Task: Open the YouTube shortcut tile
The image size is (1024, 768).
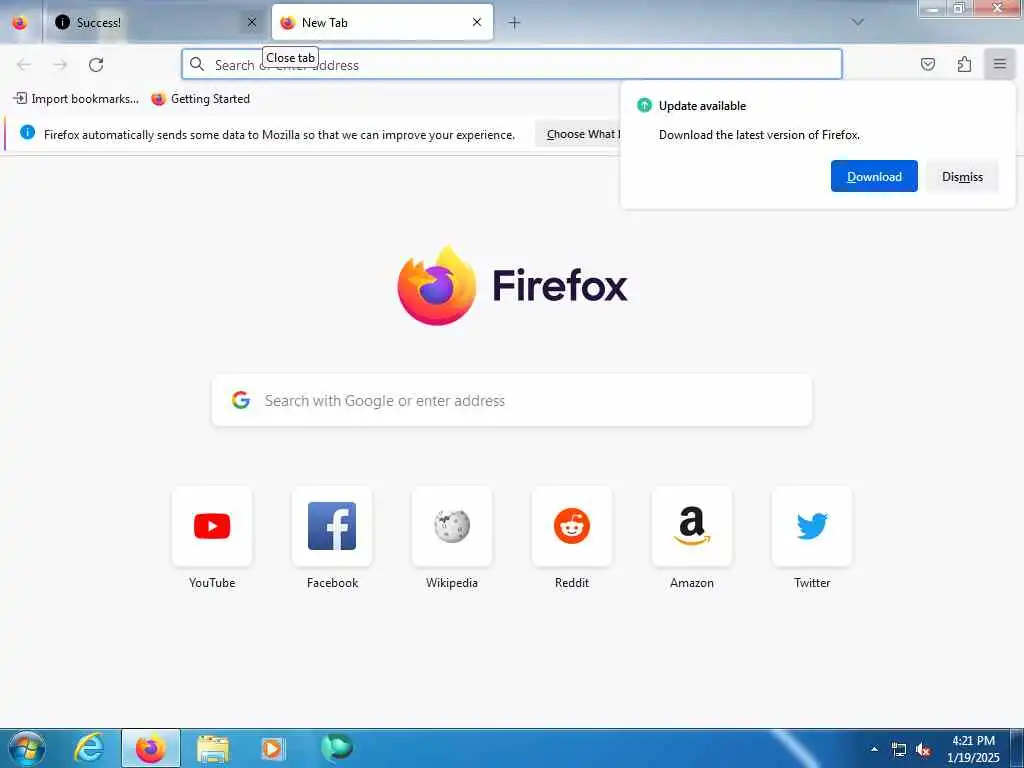Action: pos(212,526)
